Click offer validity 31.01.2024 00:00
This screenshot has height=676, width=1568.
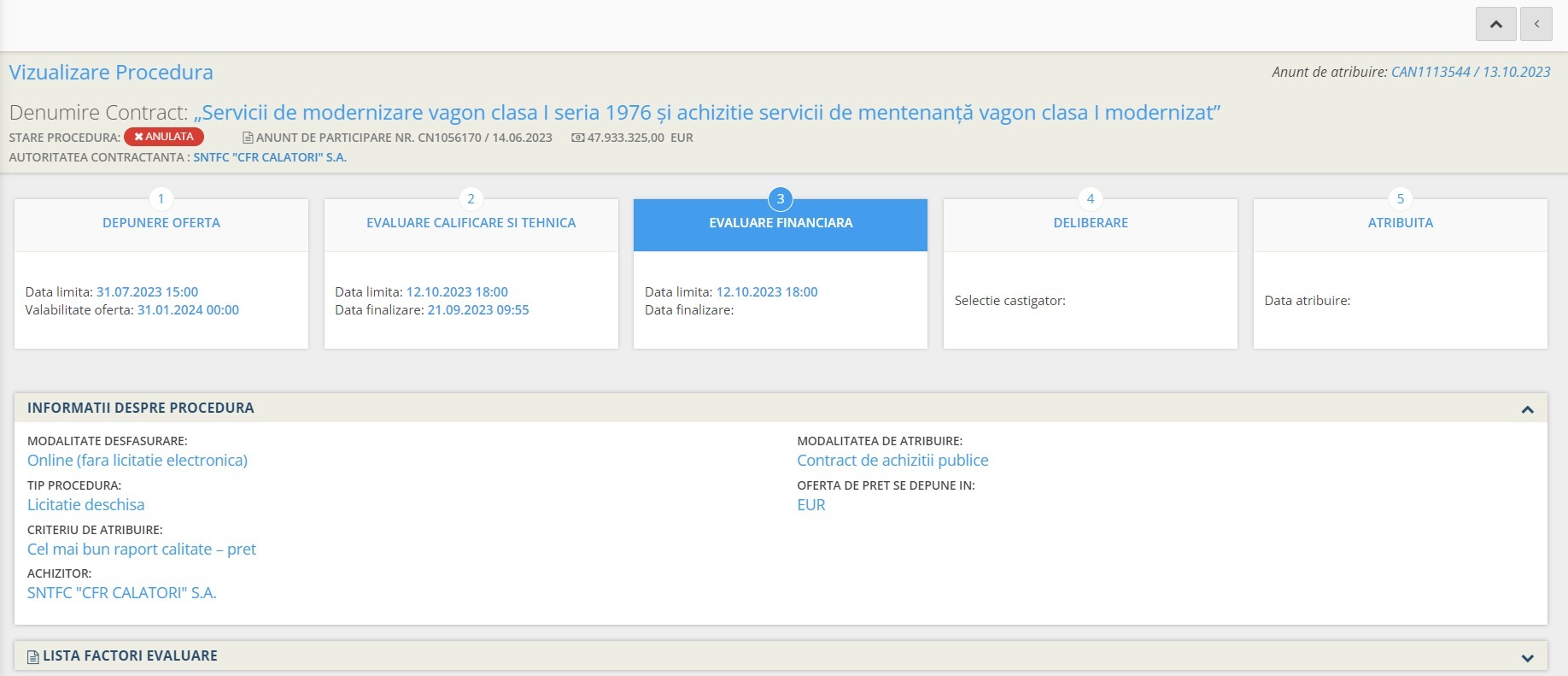[x=188, y=310]
